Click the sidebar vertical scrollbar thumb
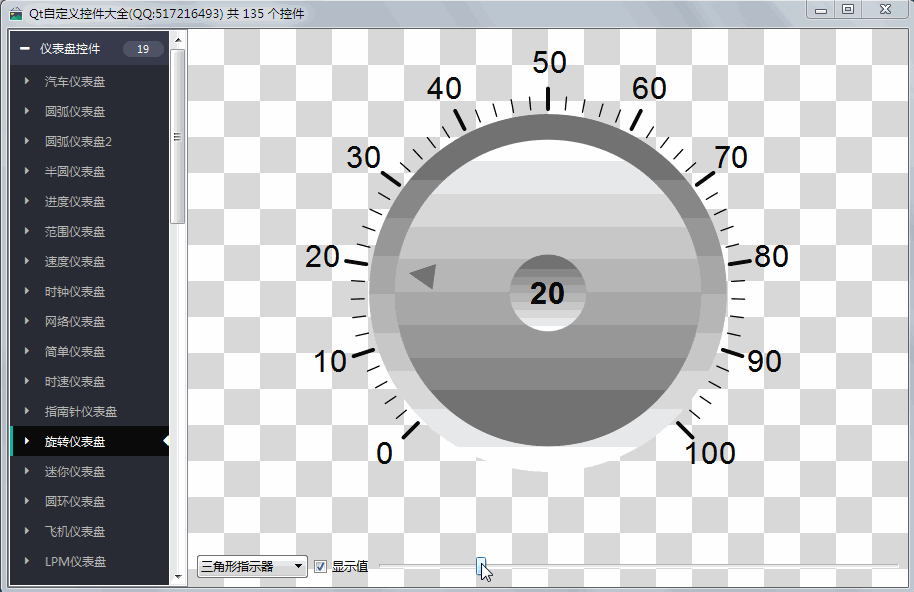This screenshot has width=914, height=592. pyautogui.click(x=178, y=136)
